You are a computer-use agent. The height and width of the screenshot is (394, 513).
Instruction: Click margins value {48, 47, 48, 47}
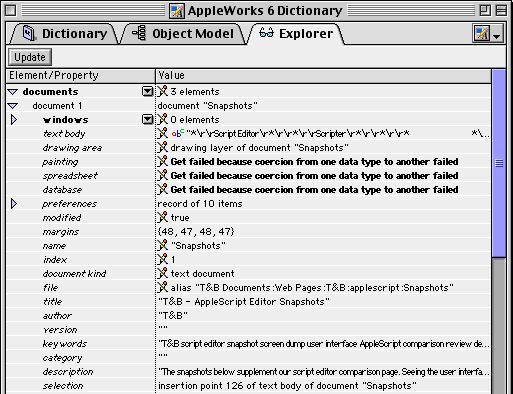point(196,231)
